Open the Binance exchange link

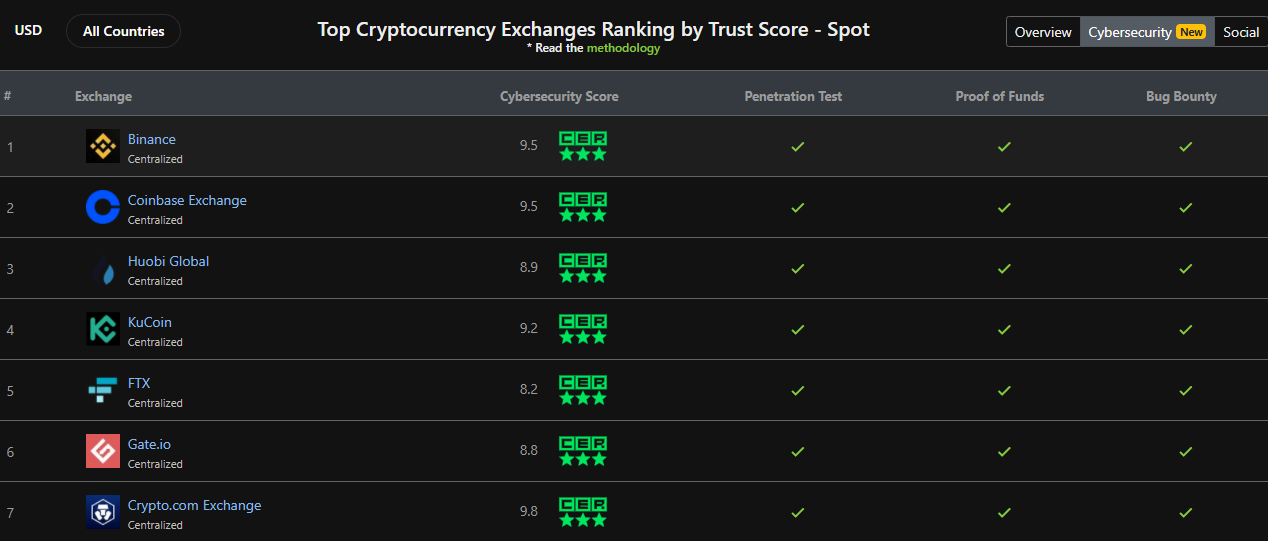(152, 139)
